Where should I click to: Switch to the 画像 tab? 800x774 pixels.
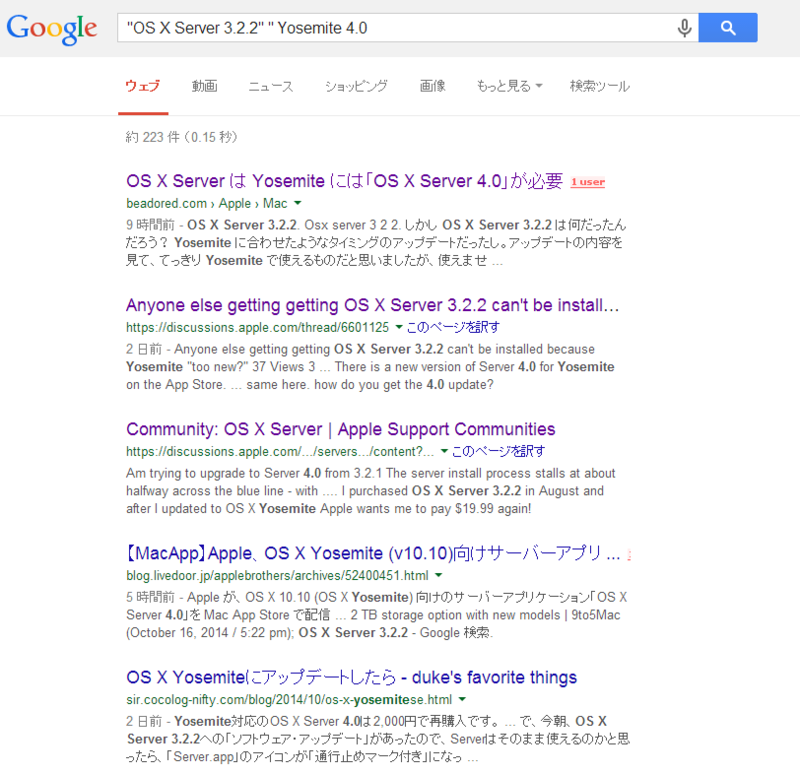point(432,86)
